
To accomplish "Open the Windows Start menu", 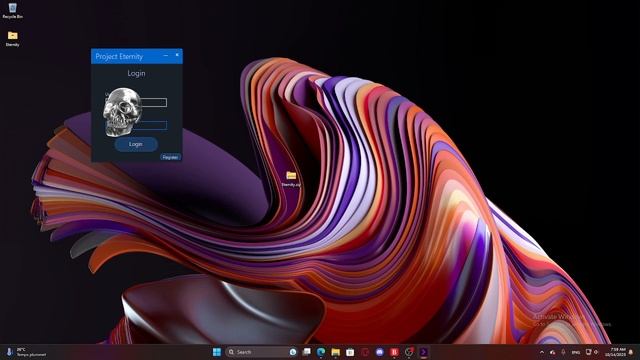I will (x=217, y=352).
